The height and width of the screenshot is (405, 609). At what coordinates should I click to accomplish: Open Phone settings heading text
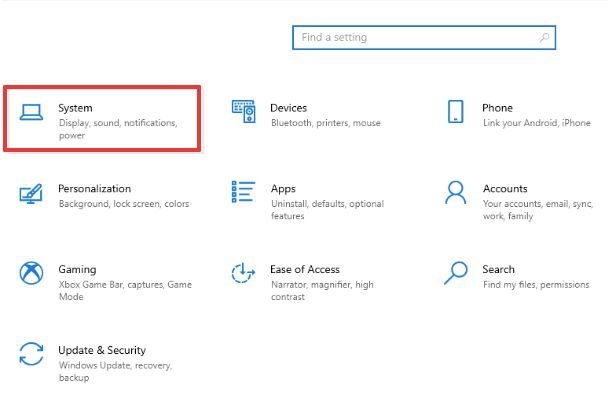(497, 108)
